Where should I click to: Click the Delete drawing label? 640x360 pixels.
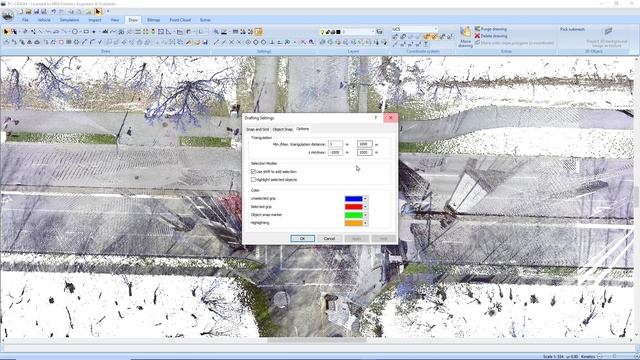(x=494, y=36)
